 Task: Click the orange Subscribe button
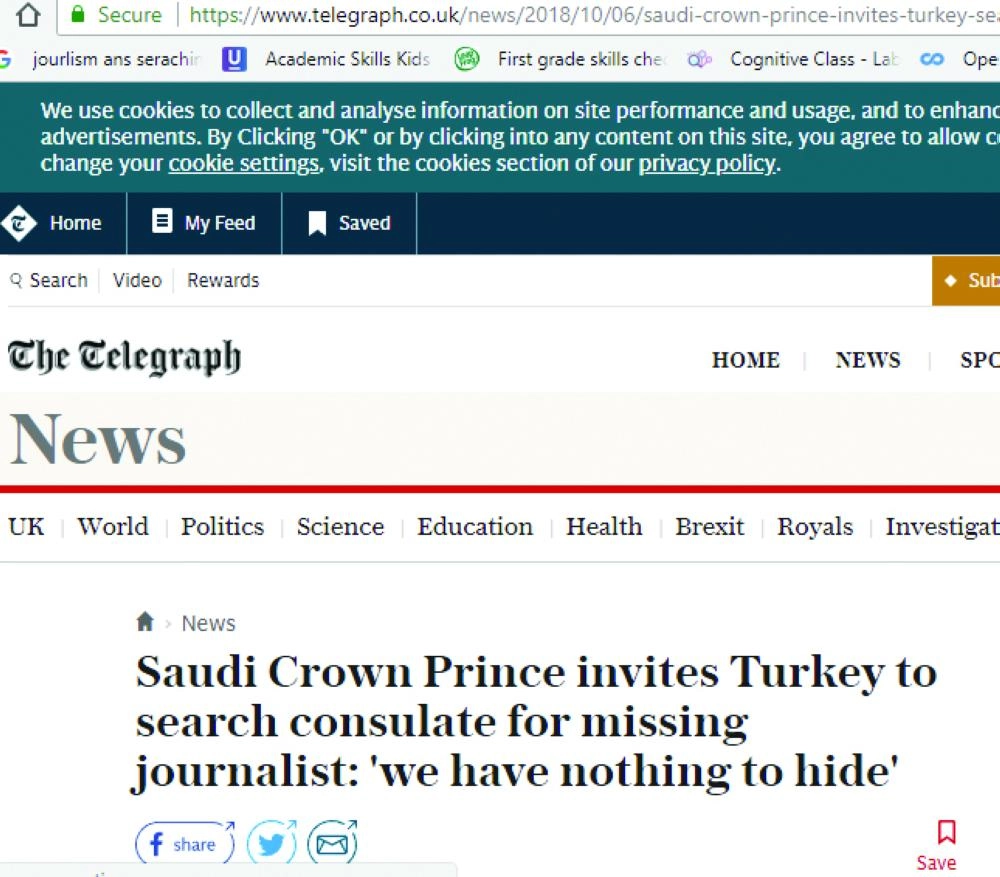point(975,281)
